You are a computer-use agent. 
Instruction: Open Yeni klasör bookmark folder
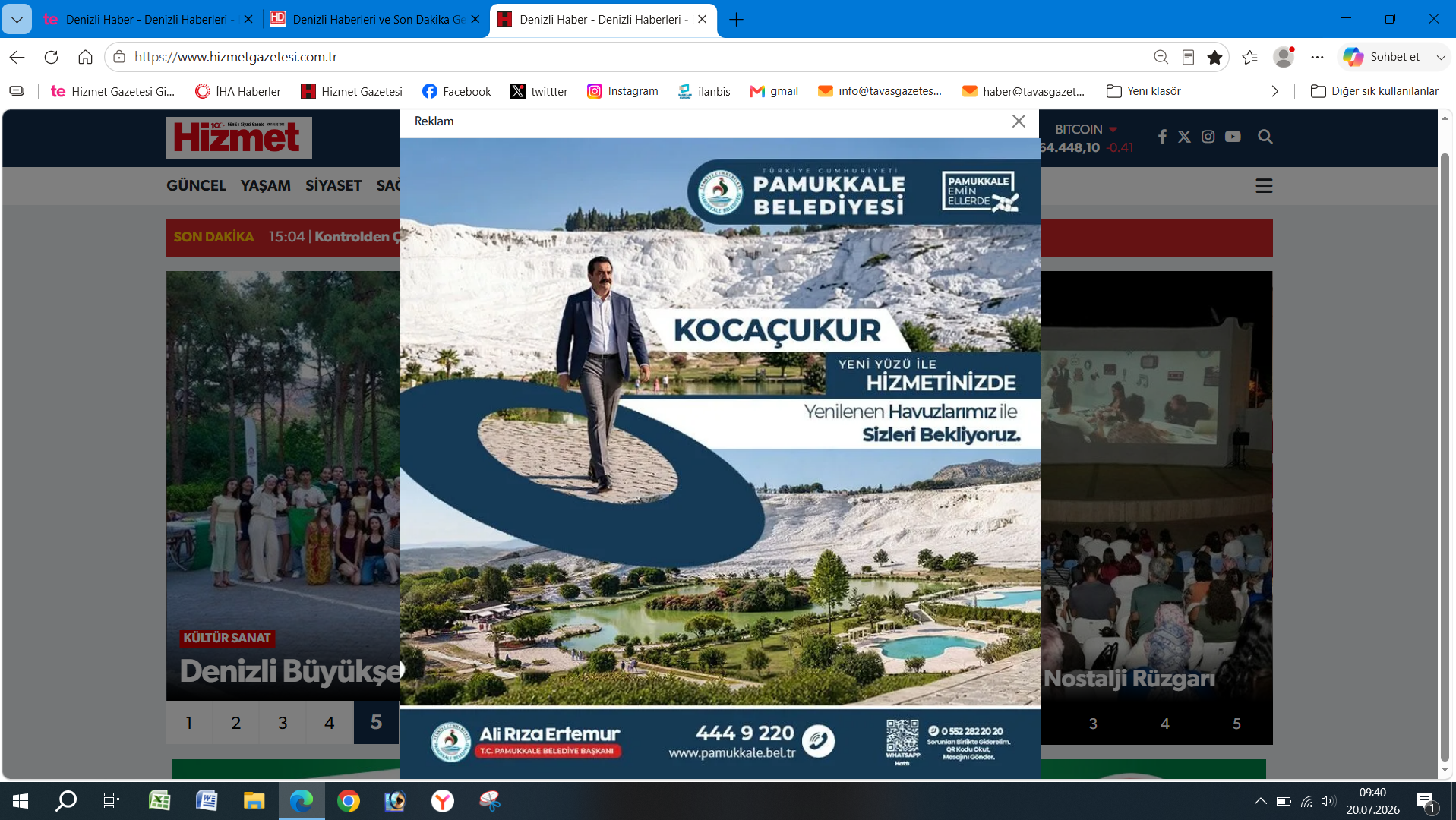click(1144, 91)
